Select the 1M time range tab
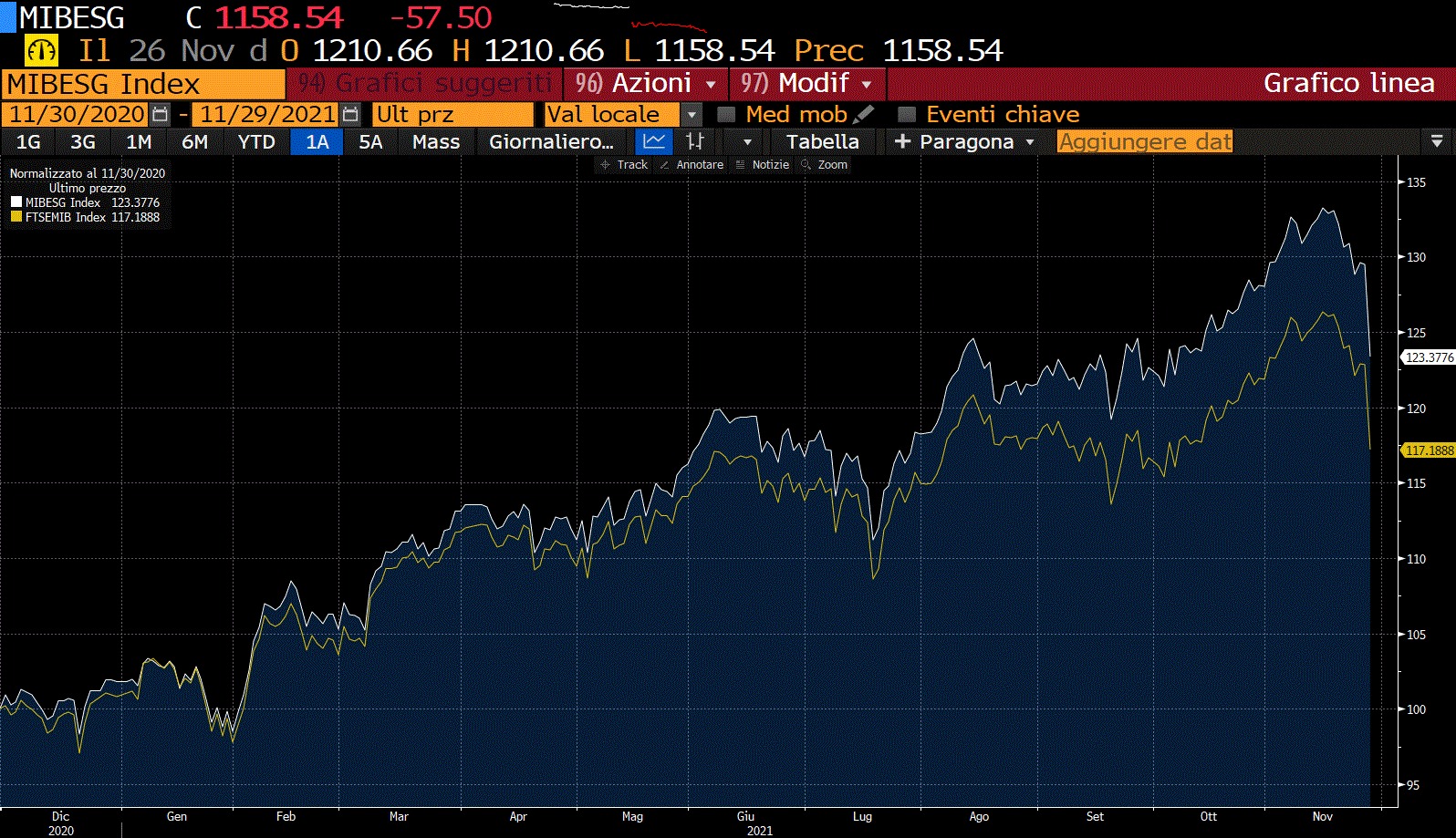The height and width of the screenshot is (838, 1456). (139, 141)
